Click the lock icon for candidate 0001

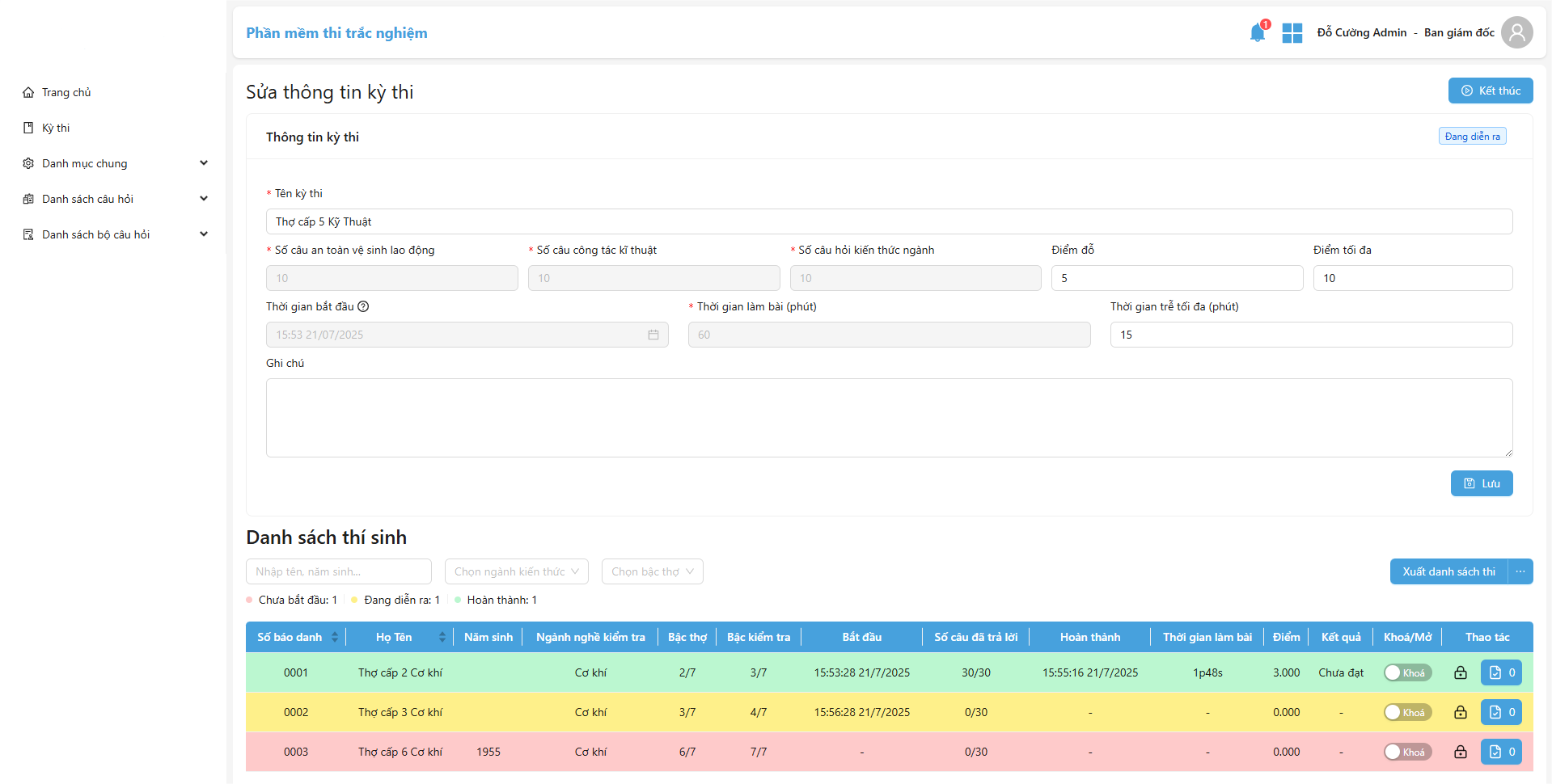click(1460, 672)
